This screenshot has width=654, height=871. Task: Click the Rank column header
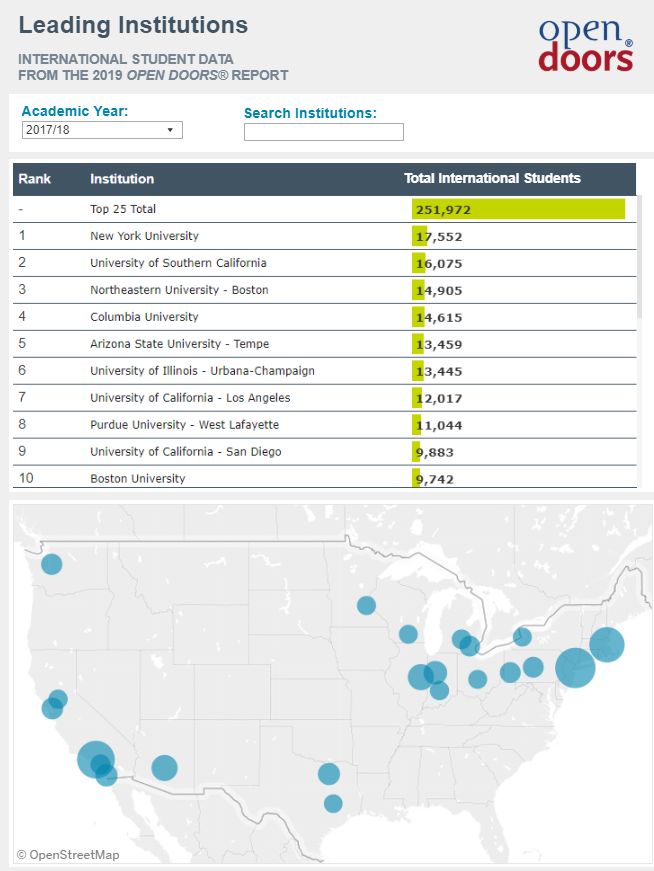(34, 179)
